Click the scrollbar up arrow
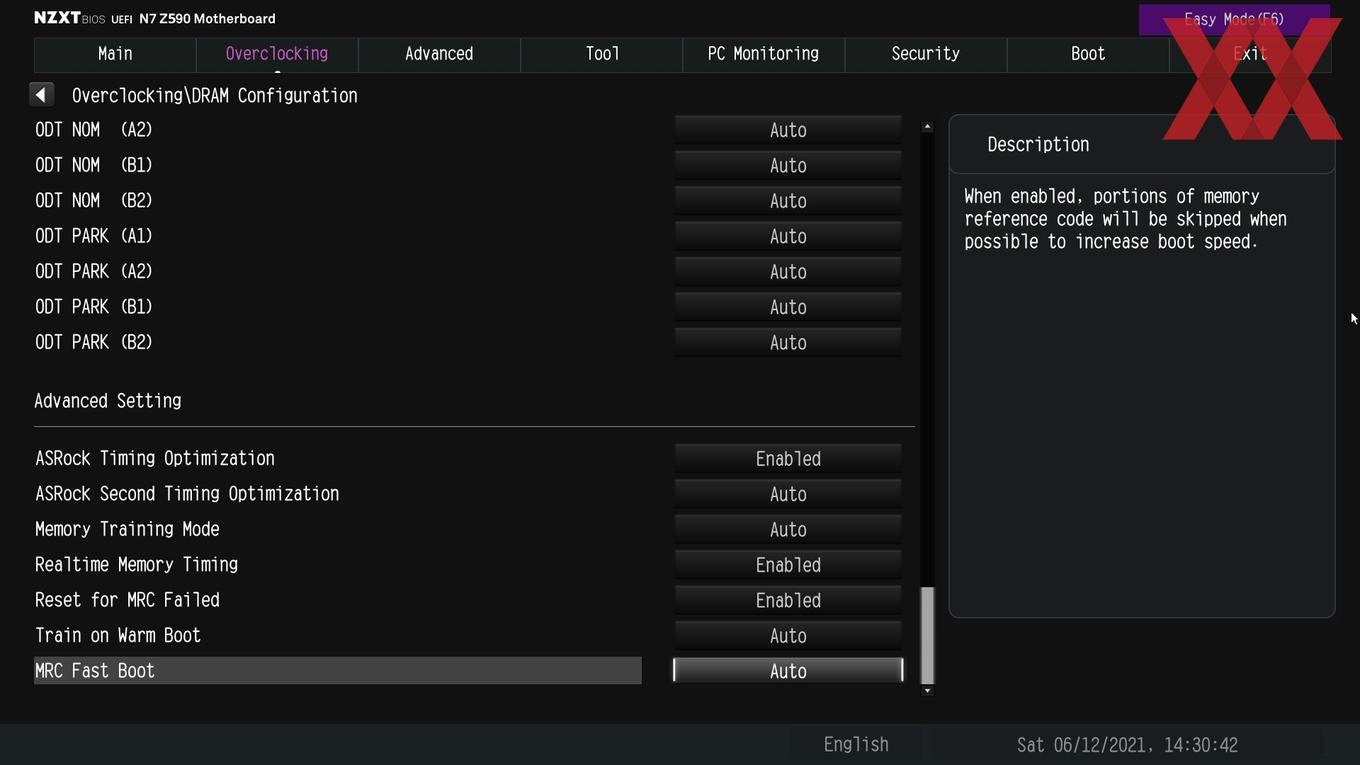1360x765 pixels. [927, 127]
